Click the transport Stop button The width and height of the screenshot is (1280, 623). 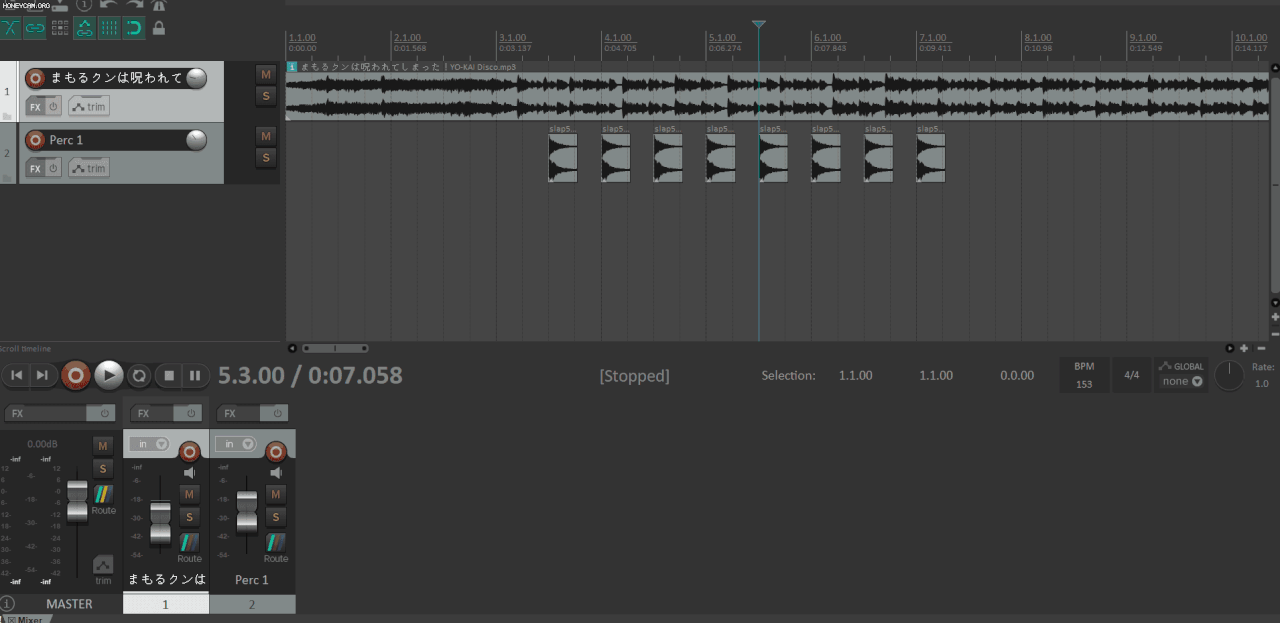click(x=170, y=376)
